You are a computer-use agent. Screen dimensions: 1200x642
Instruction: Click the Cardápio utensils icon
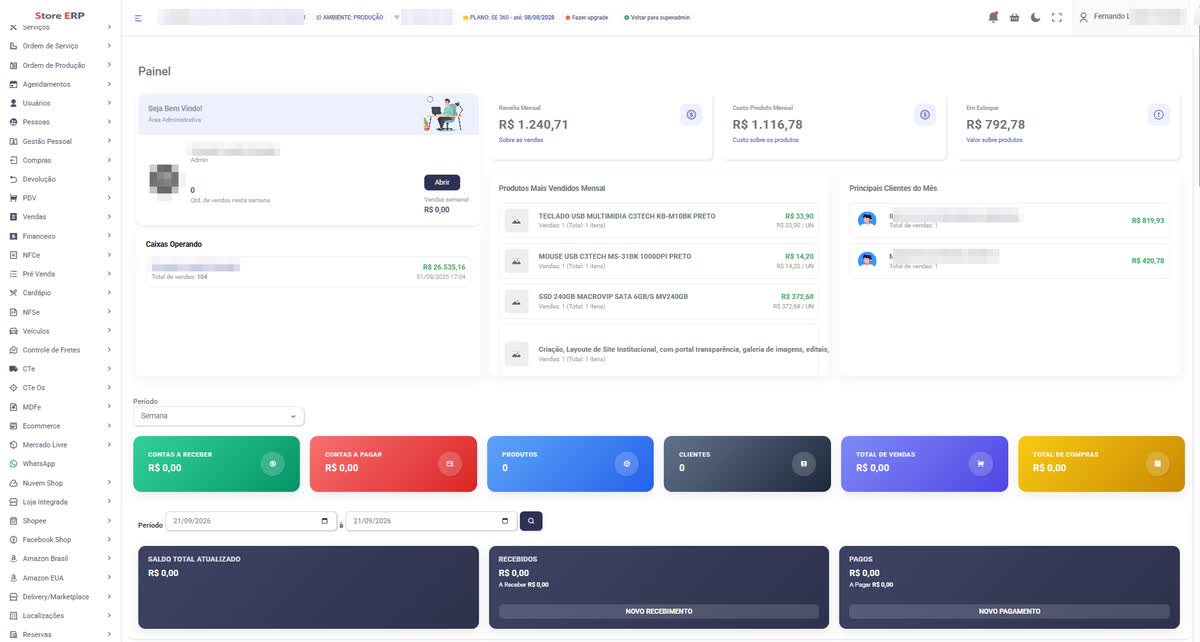point(13,293)
